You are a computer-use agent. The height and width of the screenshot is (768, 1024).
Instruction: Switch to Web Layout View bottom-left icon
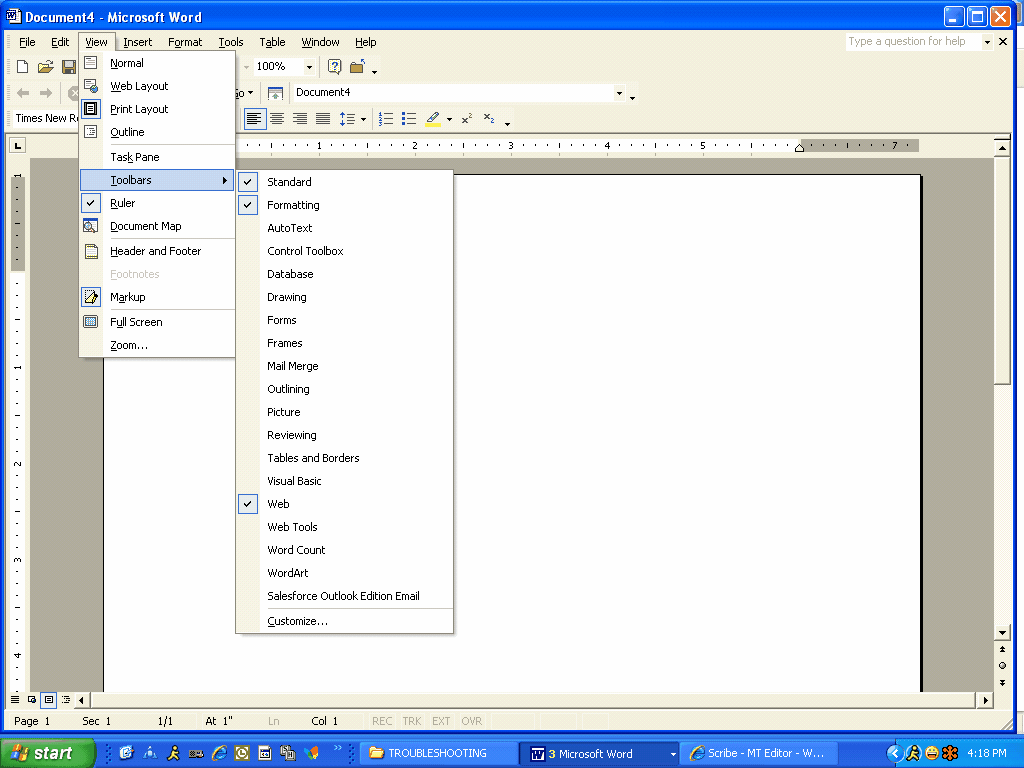(32, 699)
